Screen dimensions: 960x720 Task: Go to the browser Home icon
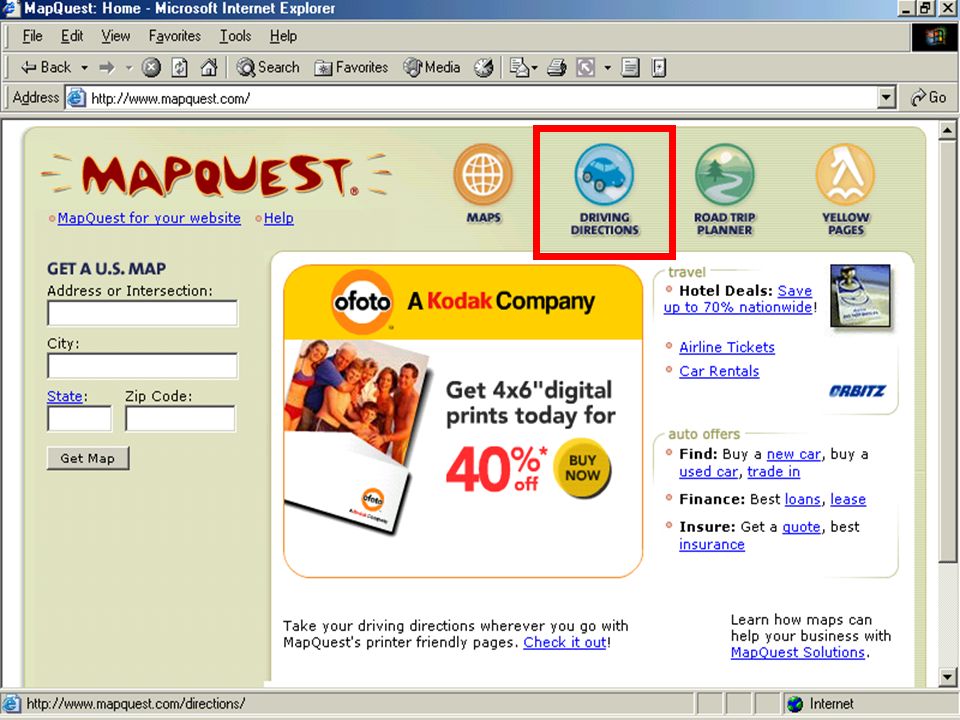coord(209,67)
